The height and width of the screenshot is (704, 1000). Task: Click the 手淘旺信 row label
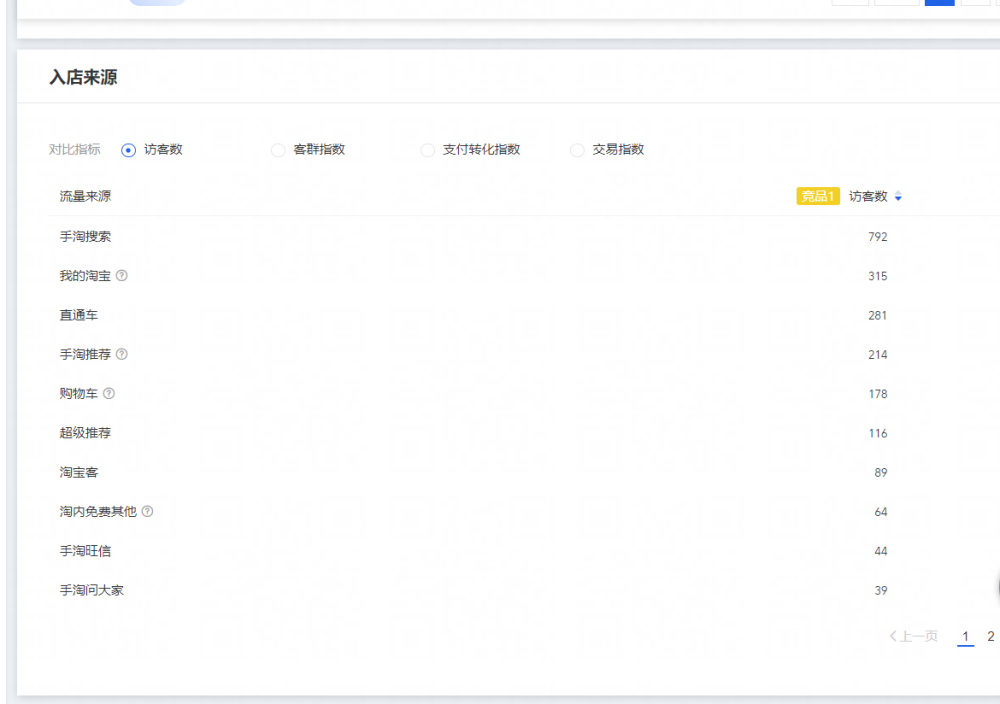85,551
